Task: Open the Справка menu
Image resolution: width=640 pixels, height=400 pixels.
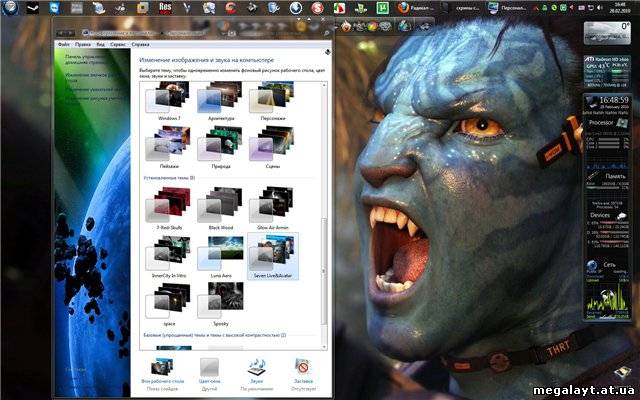Action: [140, 44]
